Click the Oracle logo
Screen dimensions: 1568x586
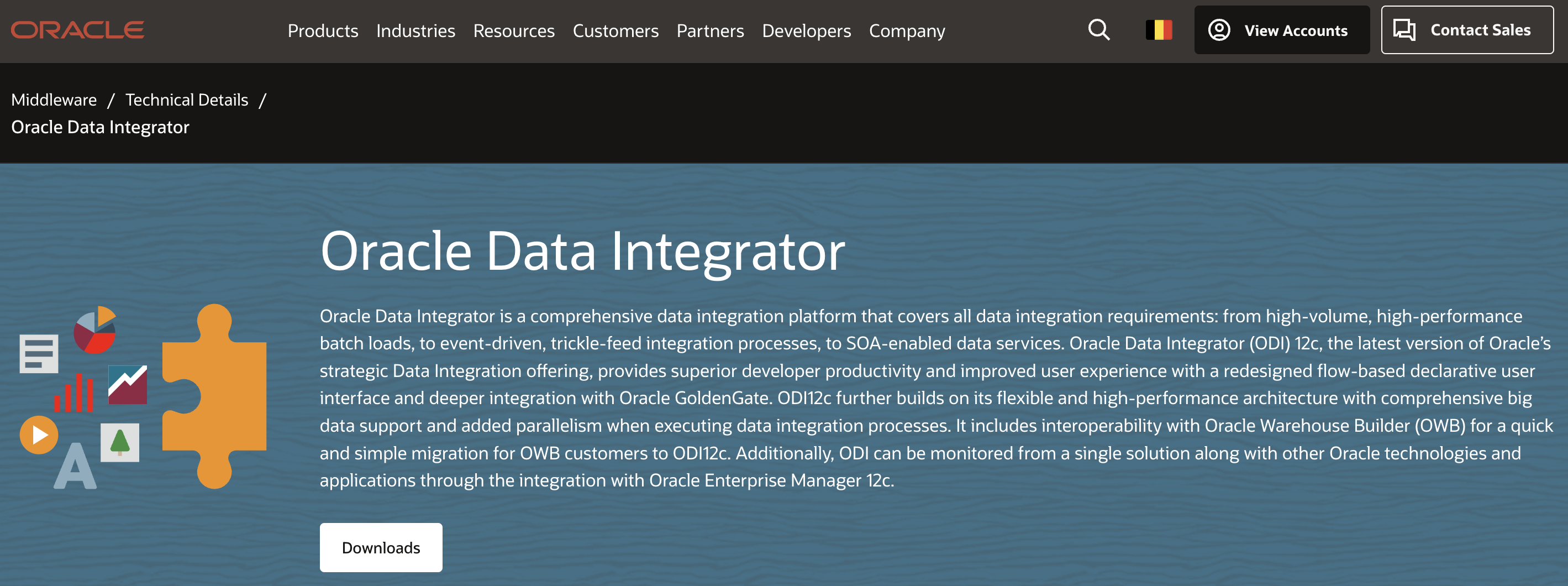tap(77, 30)
